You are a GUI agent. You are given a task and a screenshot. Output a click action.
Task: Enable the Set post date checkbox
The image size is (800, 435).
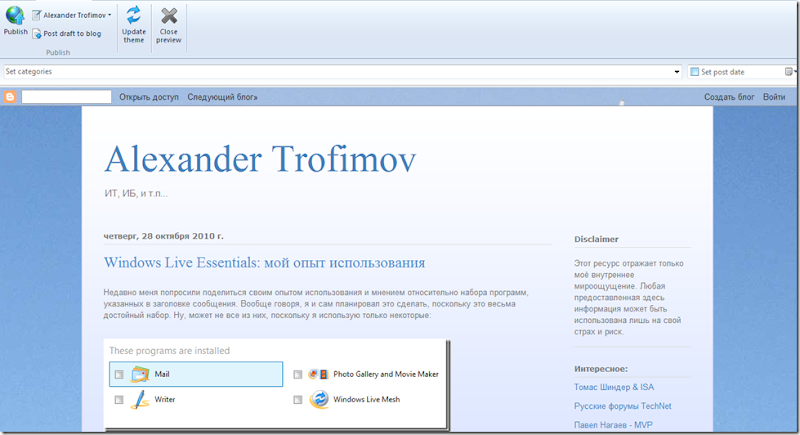[x=694, y=72]
